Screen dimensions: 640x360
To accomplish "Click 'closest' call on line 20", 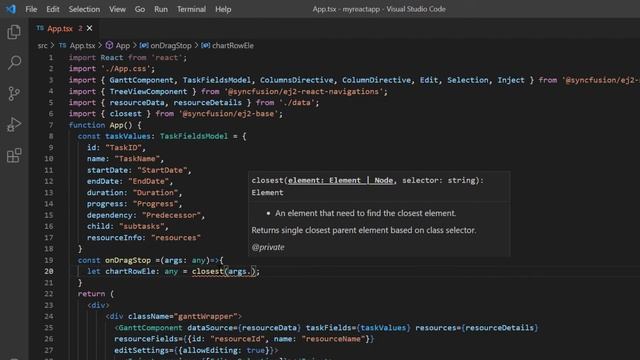I will click(207, 271).
